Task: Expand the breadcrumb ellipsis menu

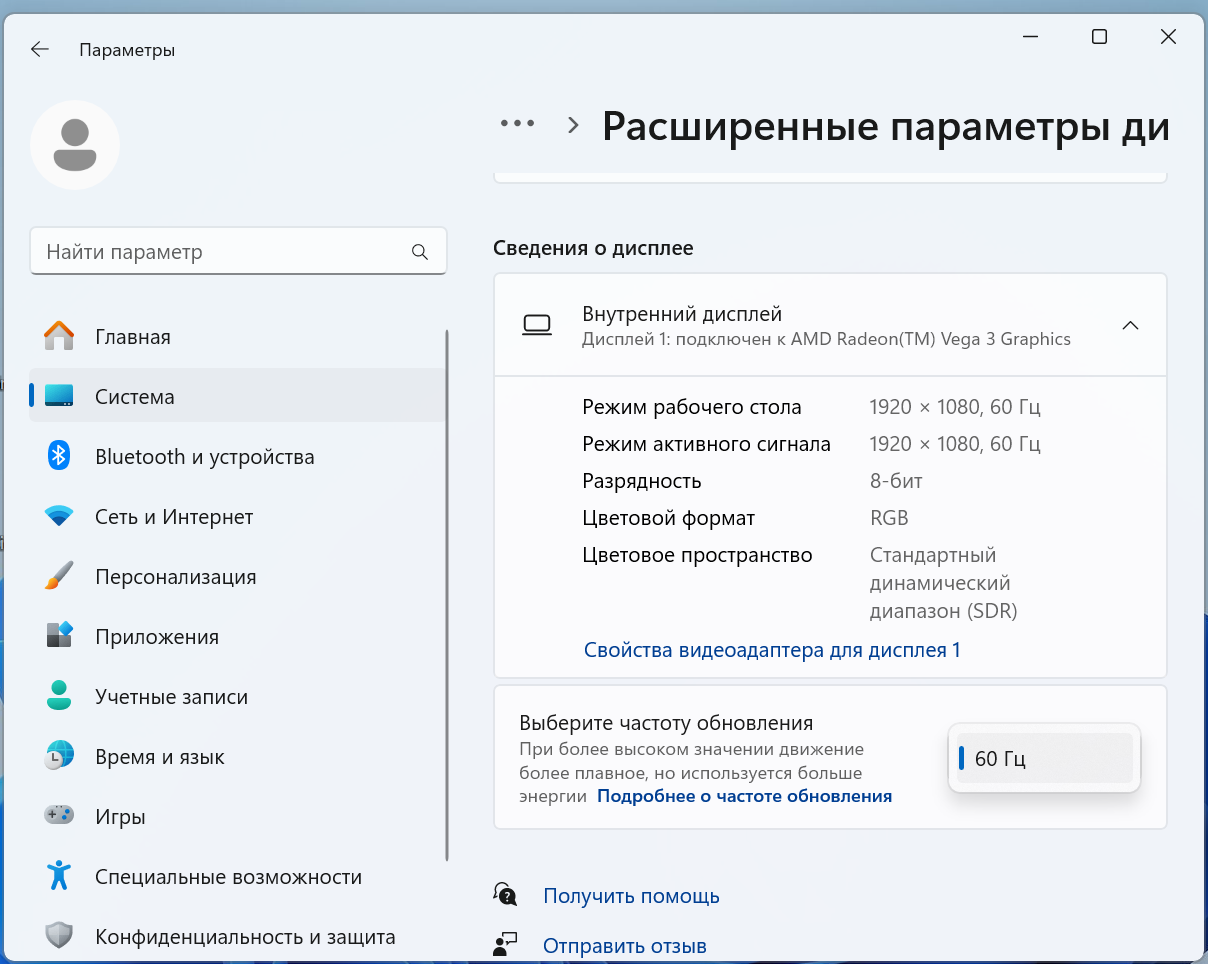Action: coord(517,124)
